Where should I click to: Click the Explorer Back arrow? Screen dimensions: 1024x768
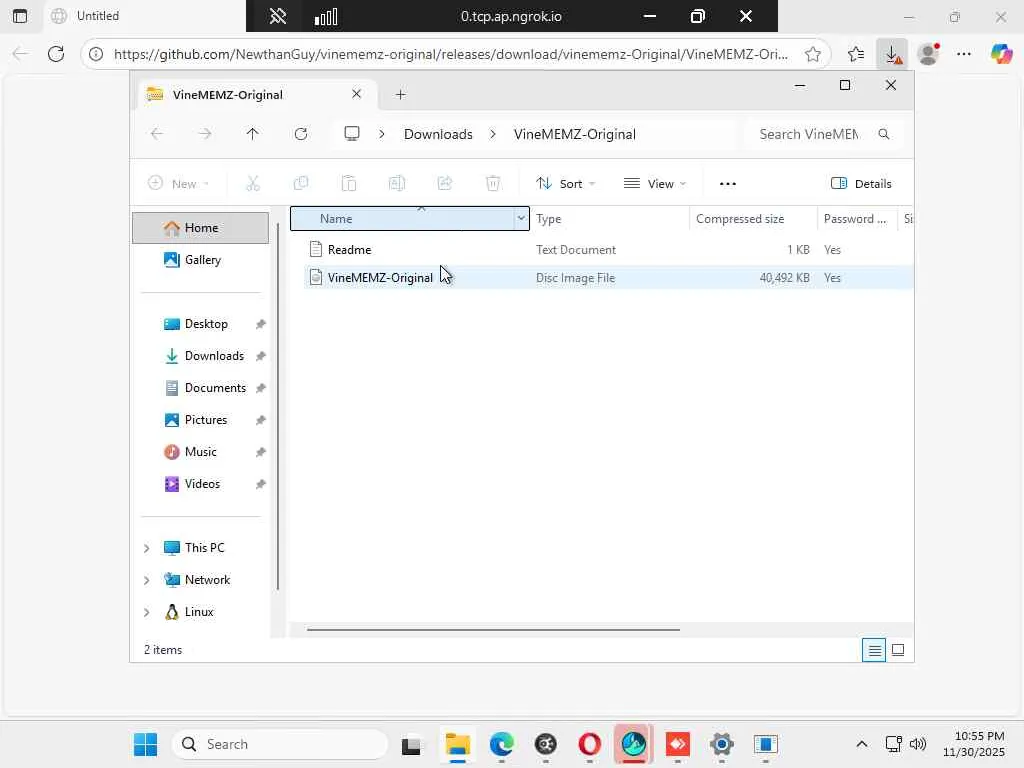pyautogui.click(x=157, y=134)
